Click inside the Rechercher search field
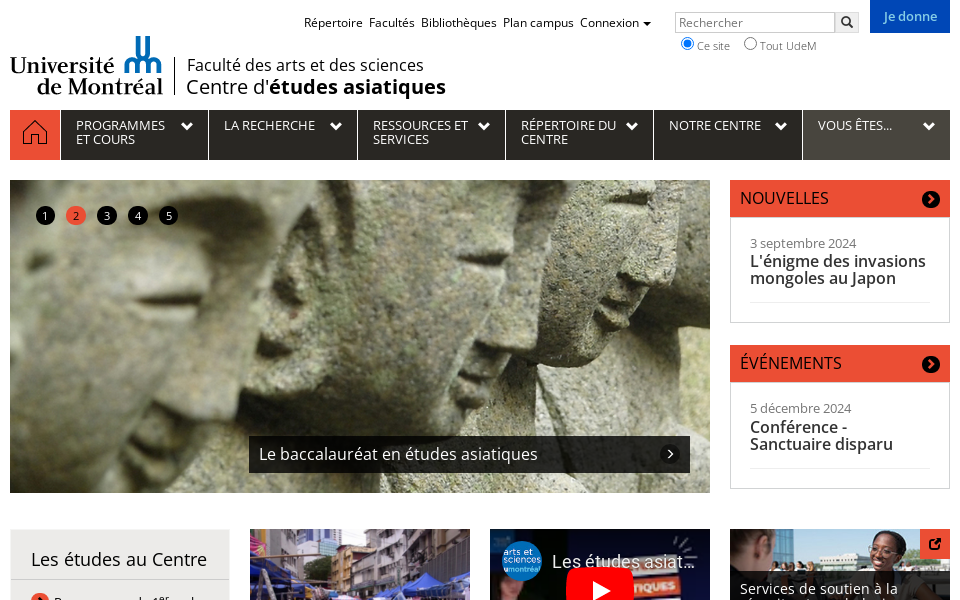Screen dimensions: 960x600 click(754, 22)
